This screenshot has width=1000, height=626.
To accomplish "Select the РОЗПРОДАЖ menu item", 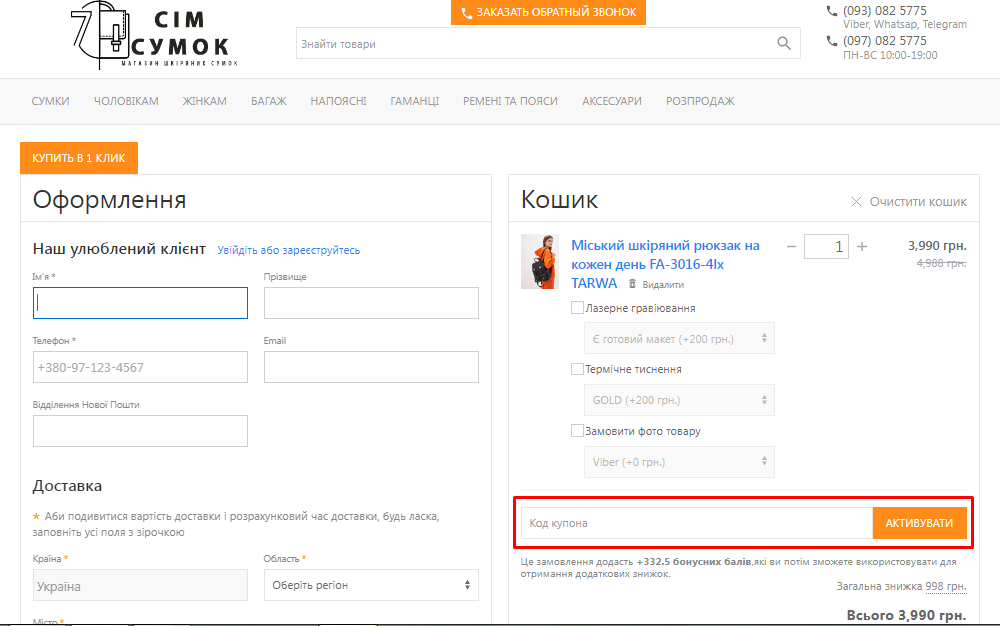I will (x=700, y=101).
